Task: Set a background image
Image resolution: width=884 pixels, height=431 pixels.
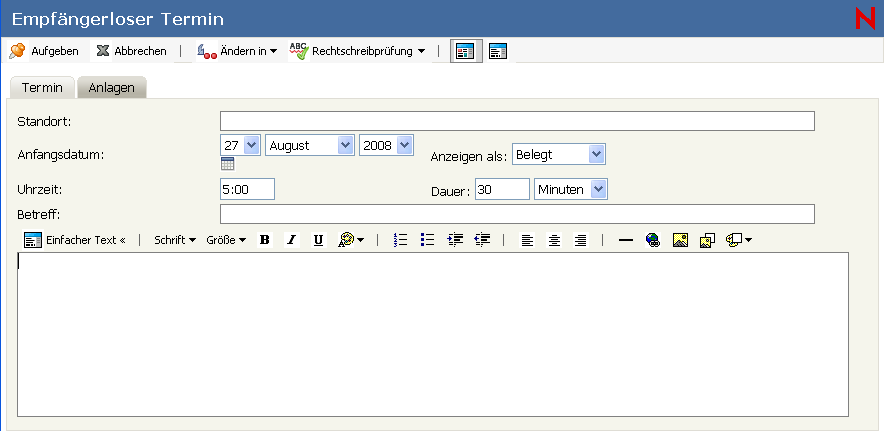Action: click(708, 240)
